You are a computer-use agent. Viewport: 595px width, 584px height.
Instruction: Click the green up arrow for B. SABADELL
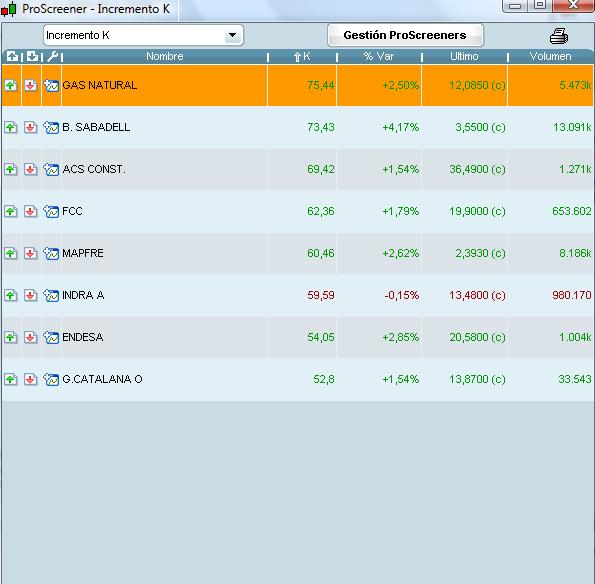pyautogui.click(x=11, y=127)
